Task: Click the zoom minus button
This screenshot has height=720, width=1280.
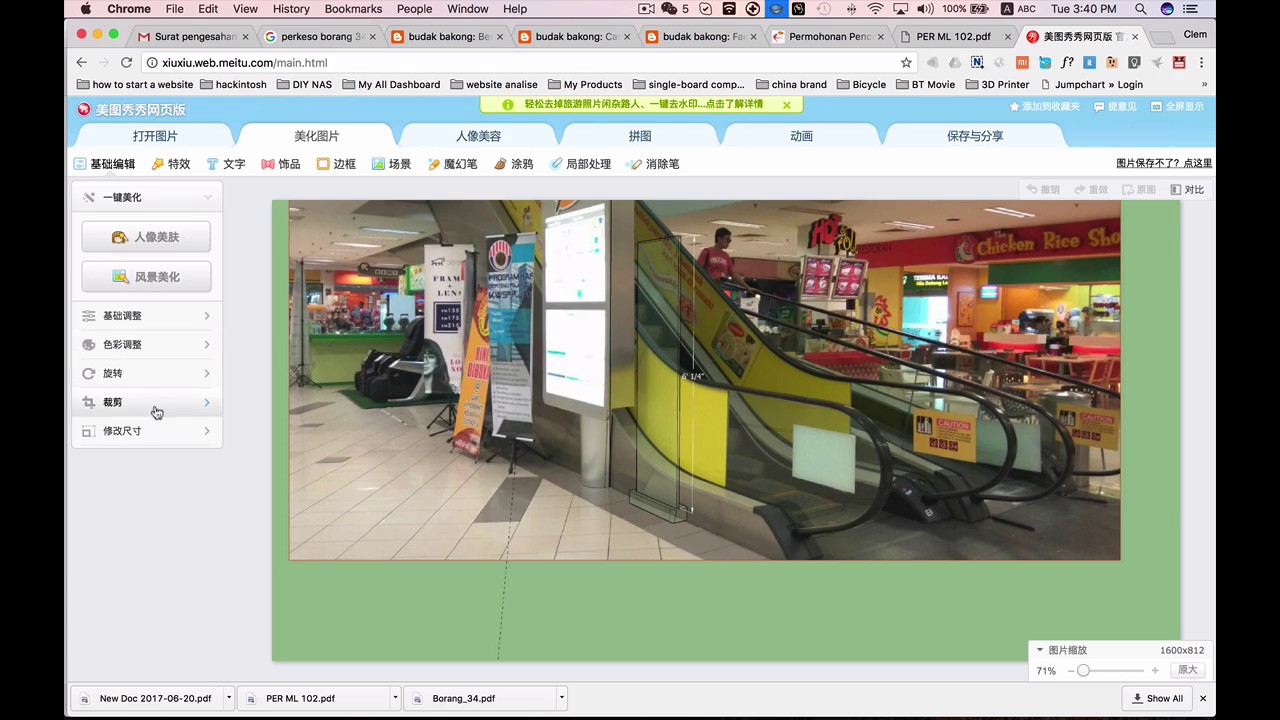Action: (1070, 671)
